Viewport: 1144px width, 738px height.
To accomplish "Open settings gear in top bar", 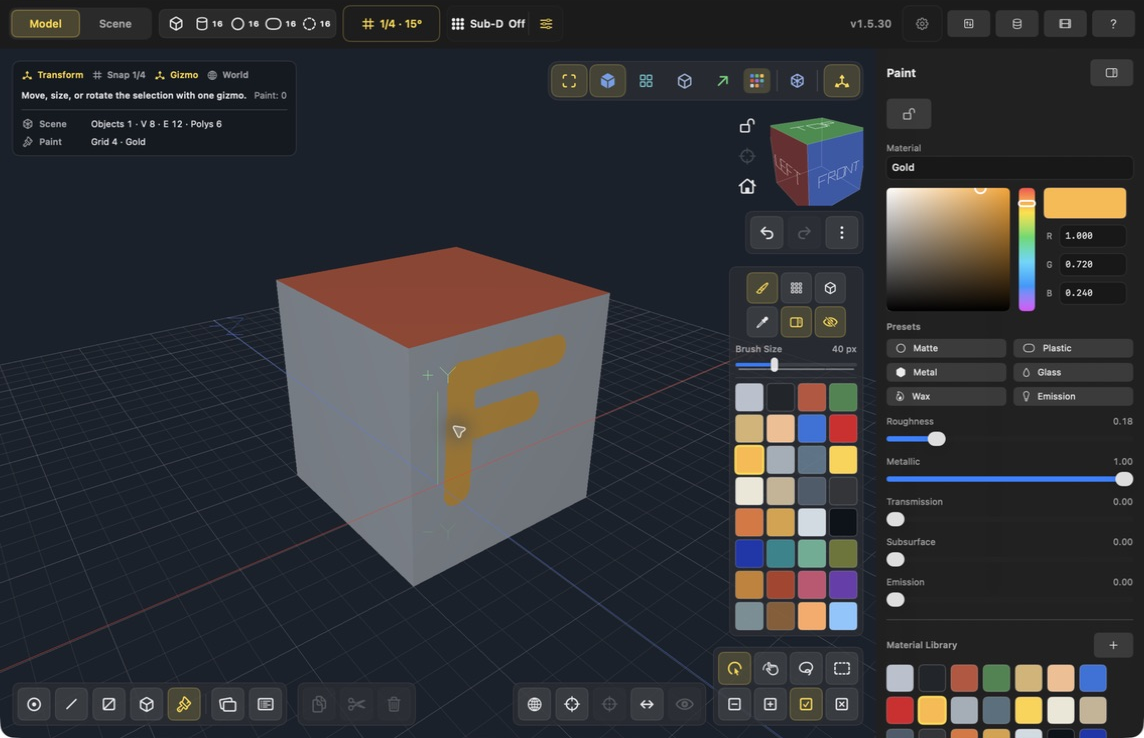I will click(x=921, y=23).
